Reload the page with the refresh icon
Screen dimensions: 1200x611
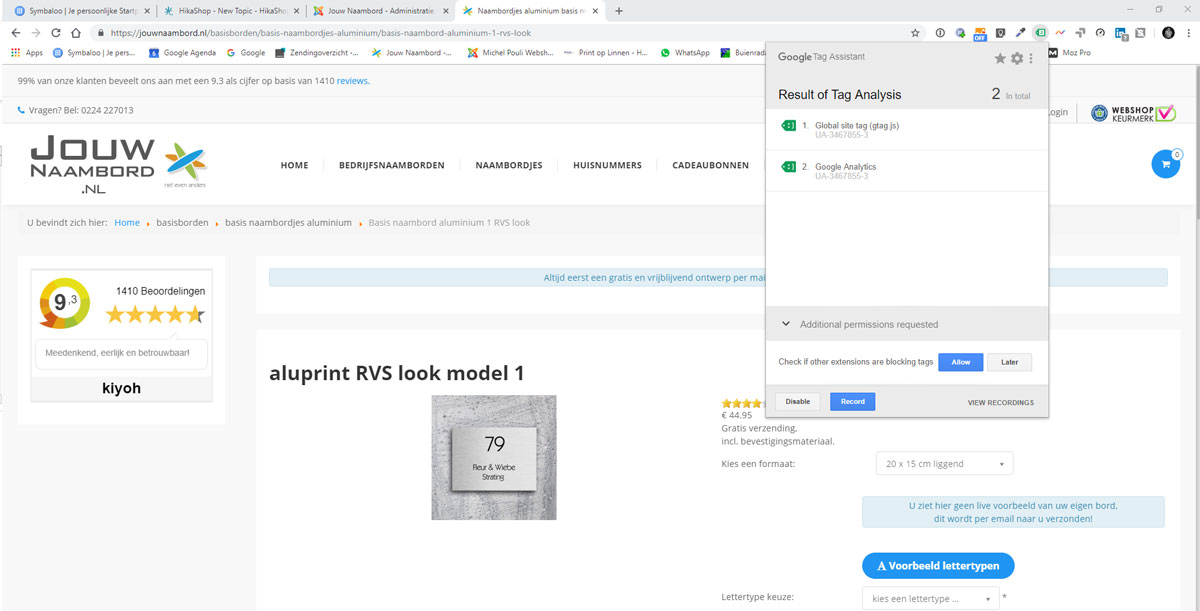click(x=56, y=33)
